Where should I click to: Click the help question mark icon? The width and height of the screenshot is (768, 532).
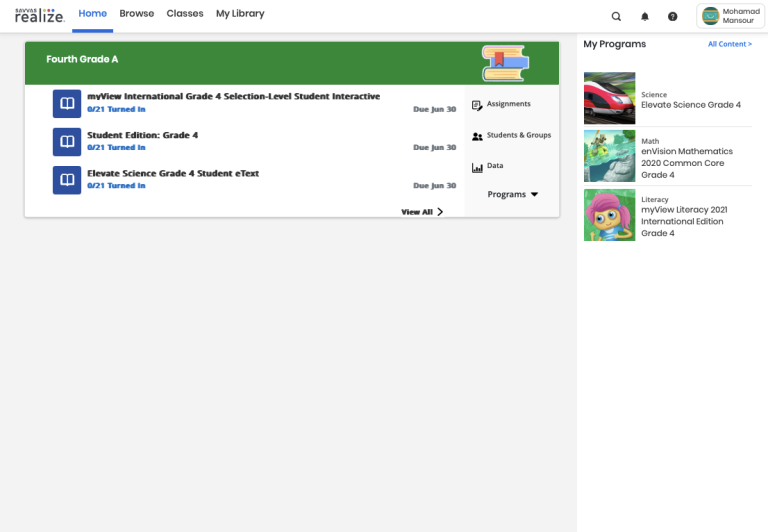[x=672, y=16]
